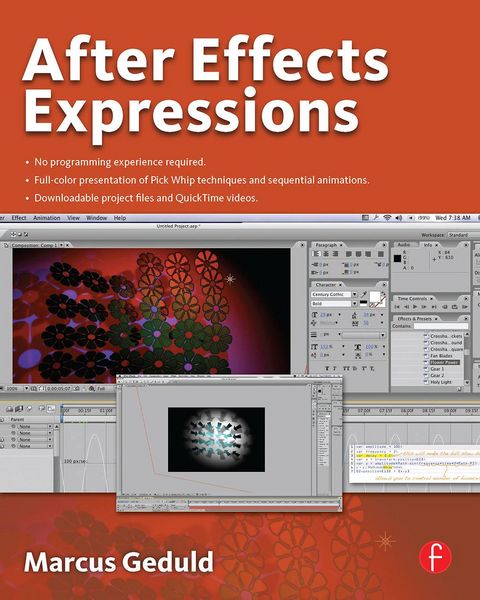
Task: Toggle Subscript text style
Action: click(x=372, y=368)
